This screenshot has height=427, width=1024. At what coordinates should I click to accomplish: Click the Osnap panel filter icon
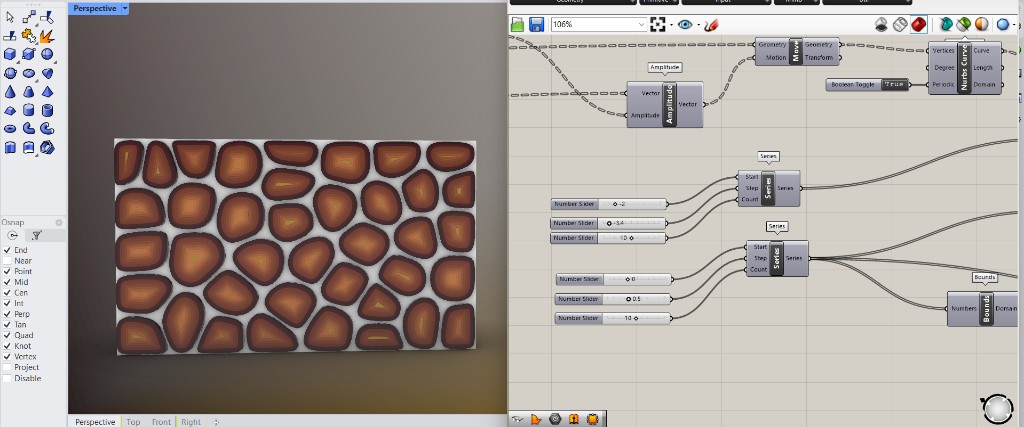pyautogui.click(x=37, y=235)
